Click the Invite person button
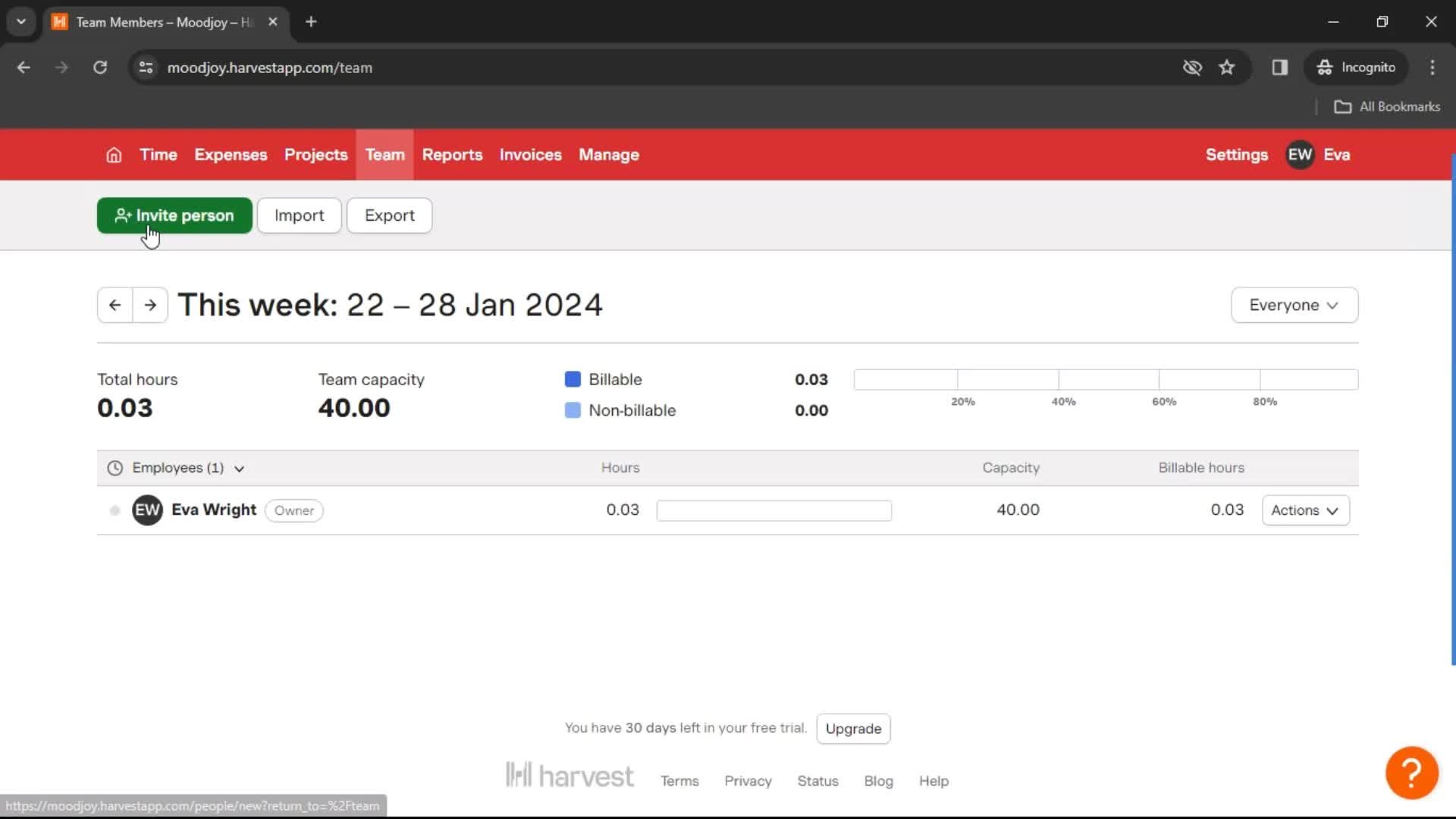 pyautogui.click(x=174, y=215)
